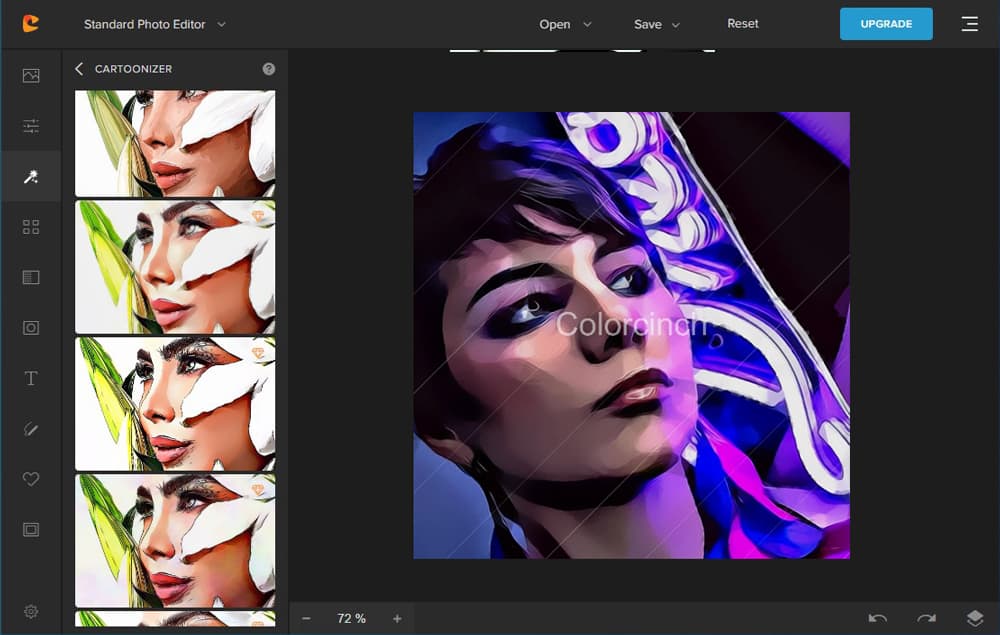The width and height of the screenshot is (1000, 635).
Task: Click the zoom plus stepper
Action: pyautogui.click(x=396, y=618)
